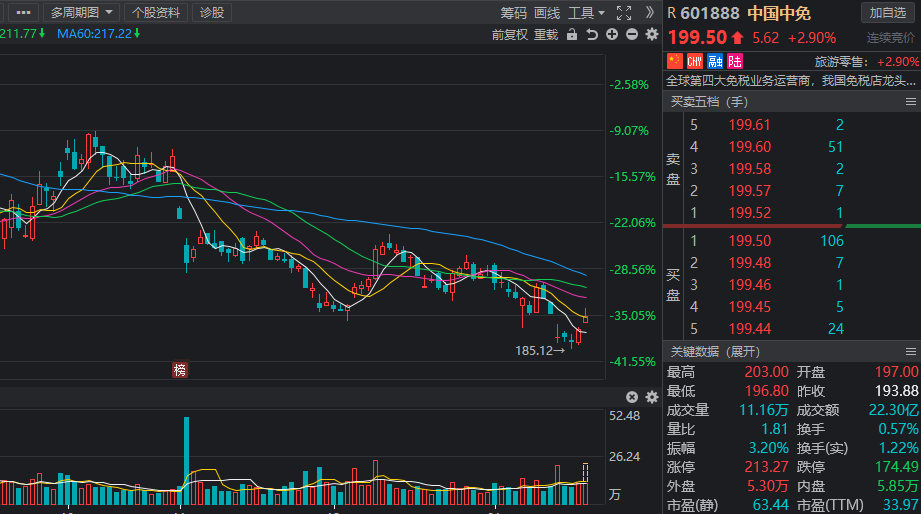This screenshot has height=514, width=921.
Task: Open the more options ellipsis button
Action: (x=23, y=13)
